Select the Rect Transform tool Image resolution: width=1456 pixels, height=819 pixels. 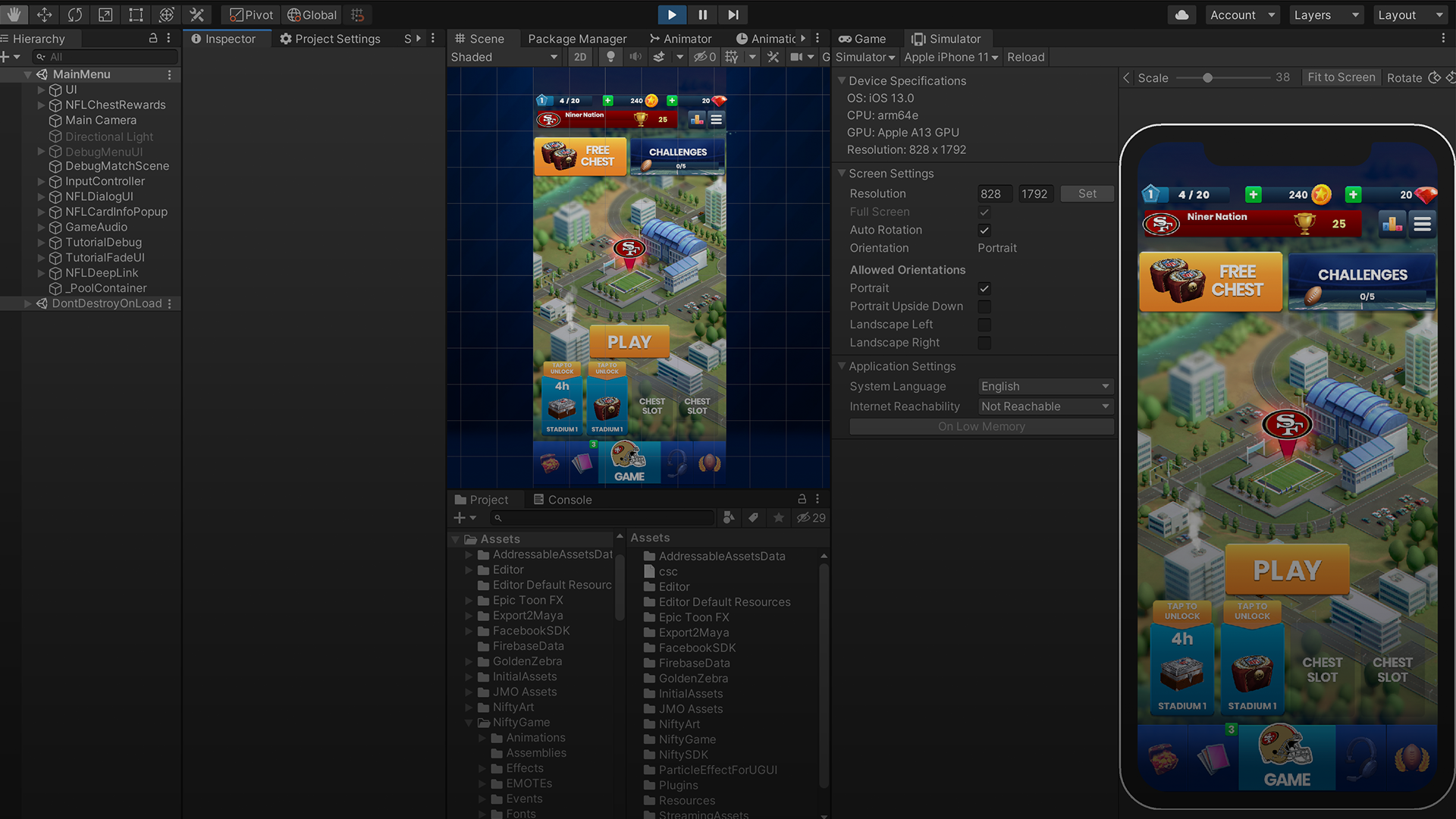pos(135,14)
